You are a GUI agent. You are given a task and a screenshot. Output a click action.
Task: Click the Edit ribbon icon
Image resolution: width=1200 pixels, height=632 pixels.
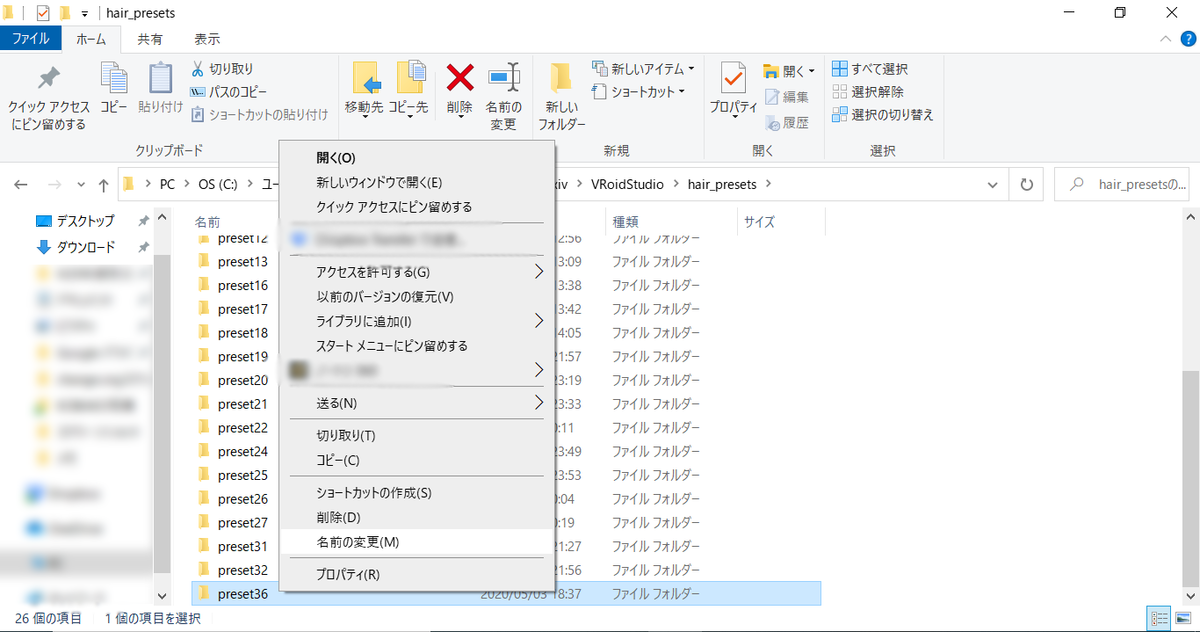[773, 97]
